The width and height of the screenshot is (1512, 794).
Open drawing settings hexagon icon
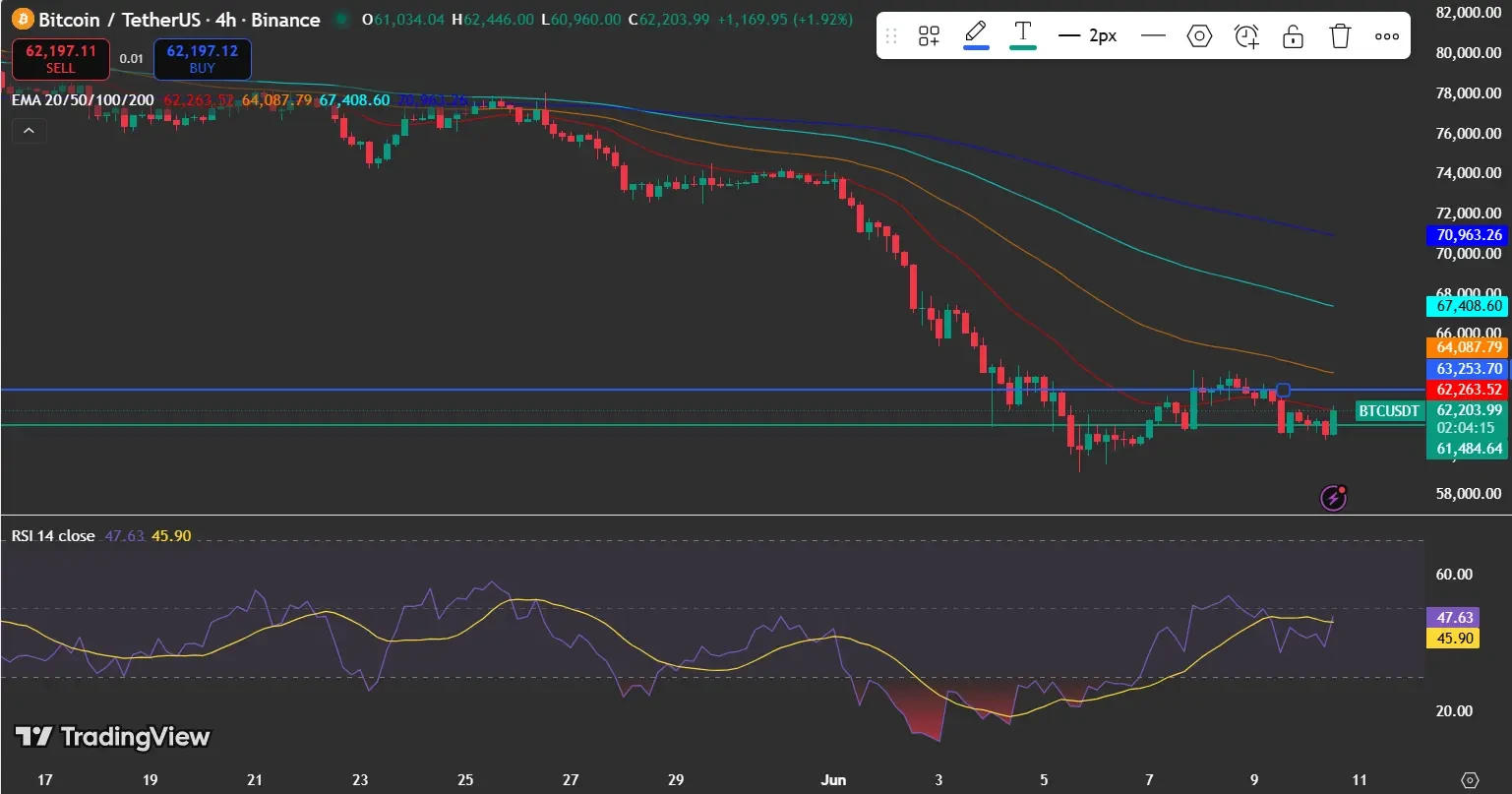point(1199,36)
